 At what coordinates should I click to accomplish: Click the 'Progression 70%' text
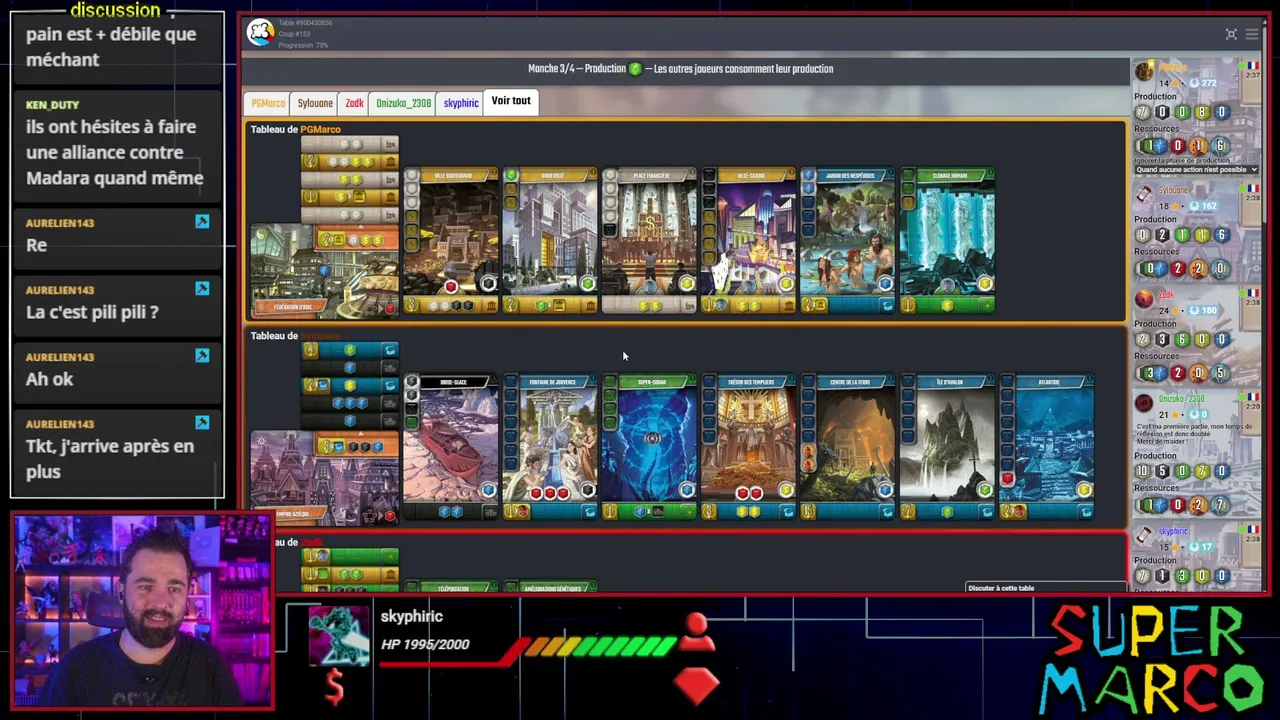click(303, 45)
